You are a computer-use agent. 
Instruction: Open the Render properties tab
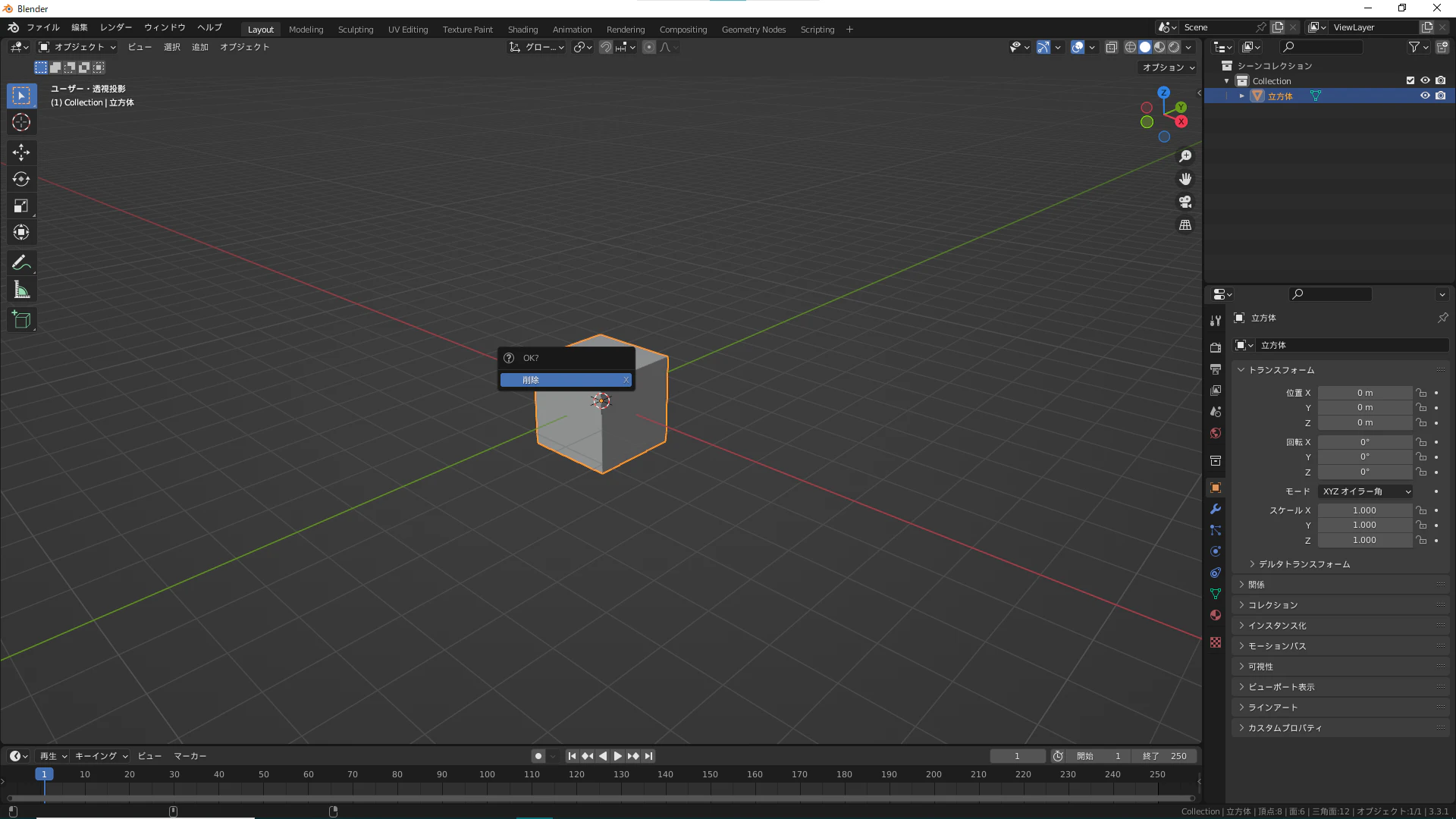(1216, 347)
